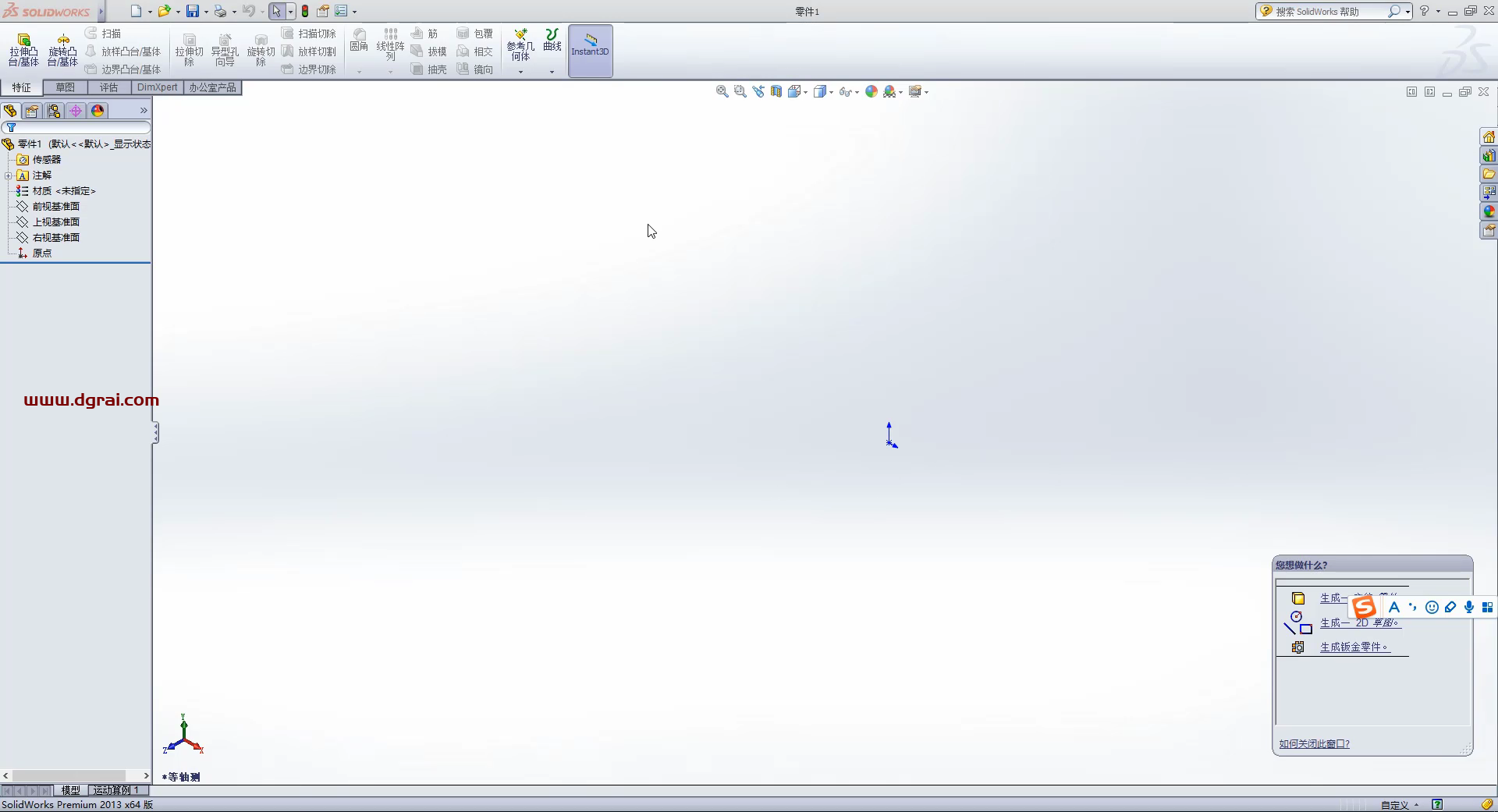Select the Front Plane (前视基准面)

point(55,207)
